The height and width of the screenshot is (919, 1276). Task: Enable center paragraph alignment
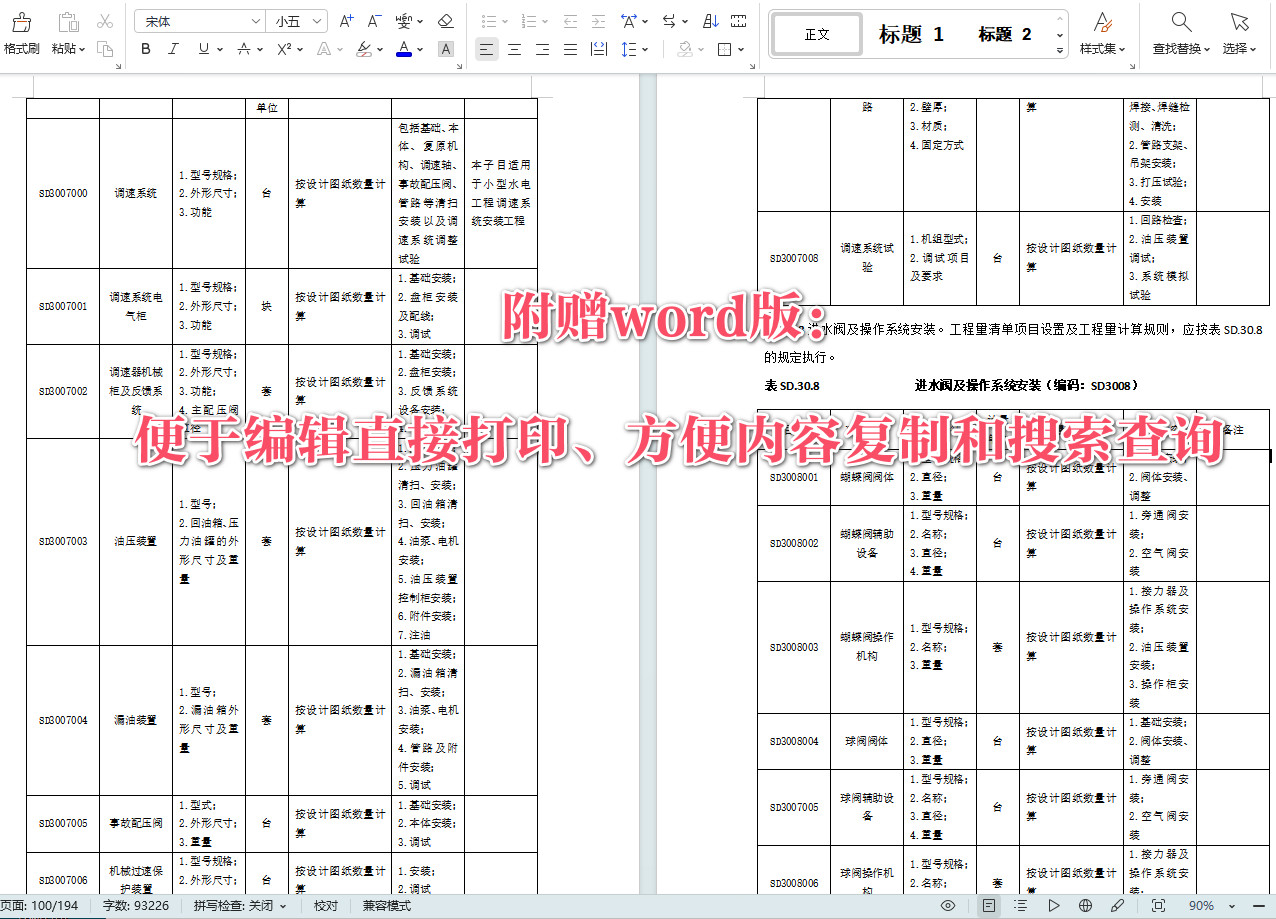tap(515, 49)
